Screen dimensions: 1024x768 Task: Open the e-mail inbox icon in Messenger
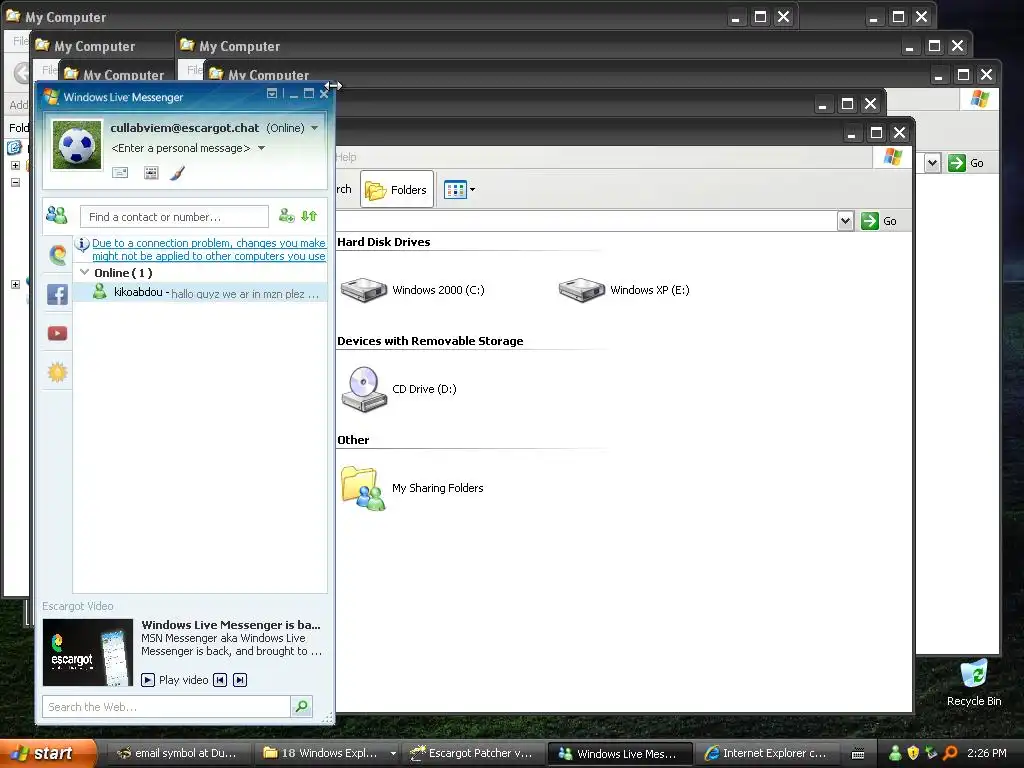(120, 172)
